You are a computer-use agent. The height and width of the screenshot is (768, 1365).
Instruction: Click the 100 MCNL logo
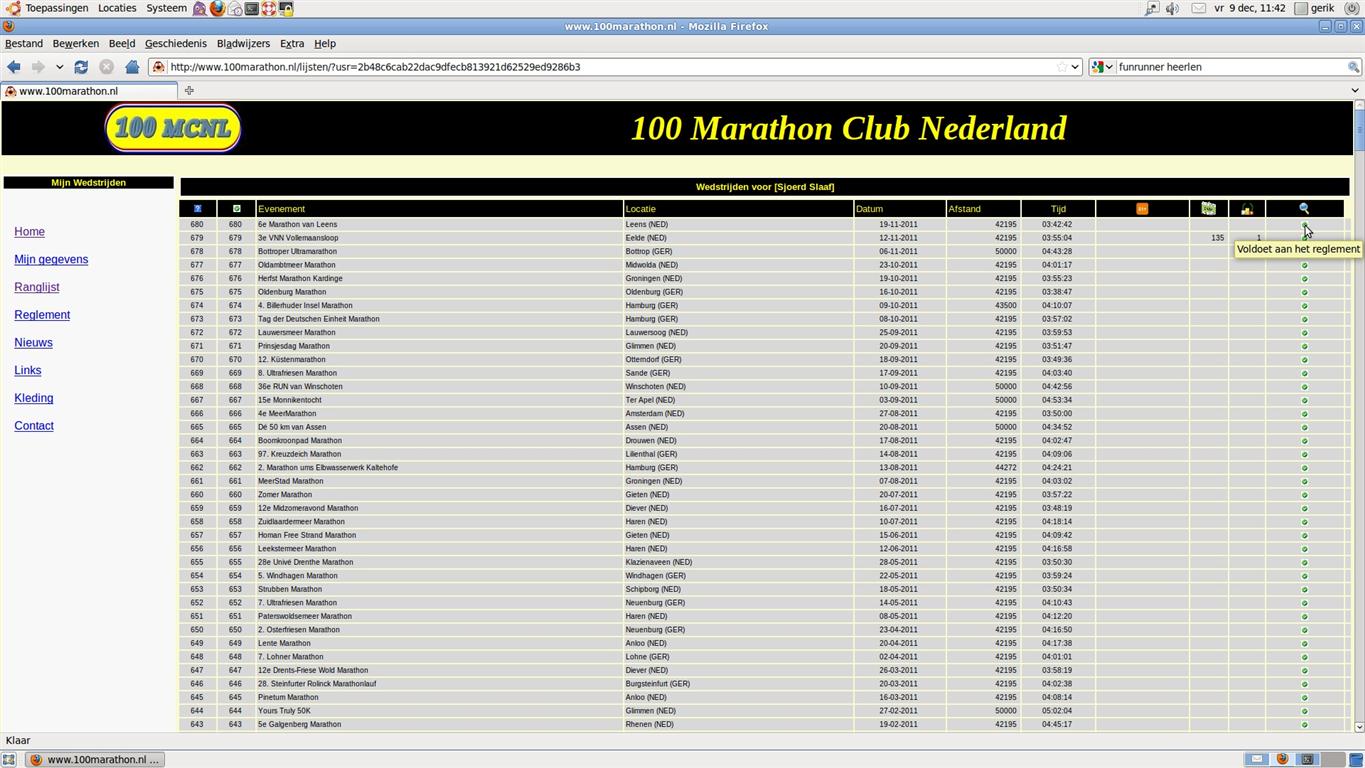click(173, 128)
